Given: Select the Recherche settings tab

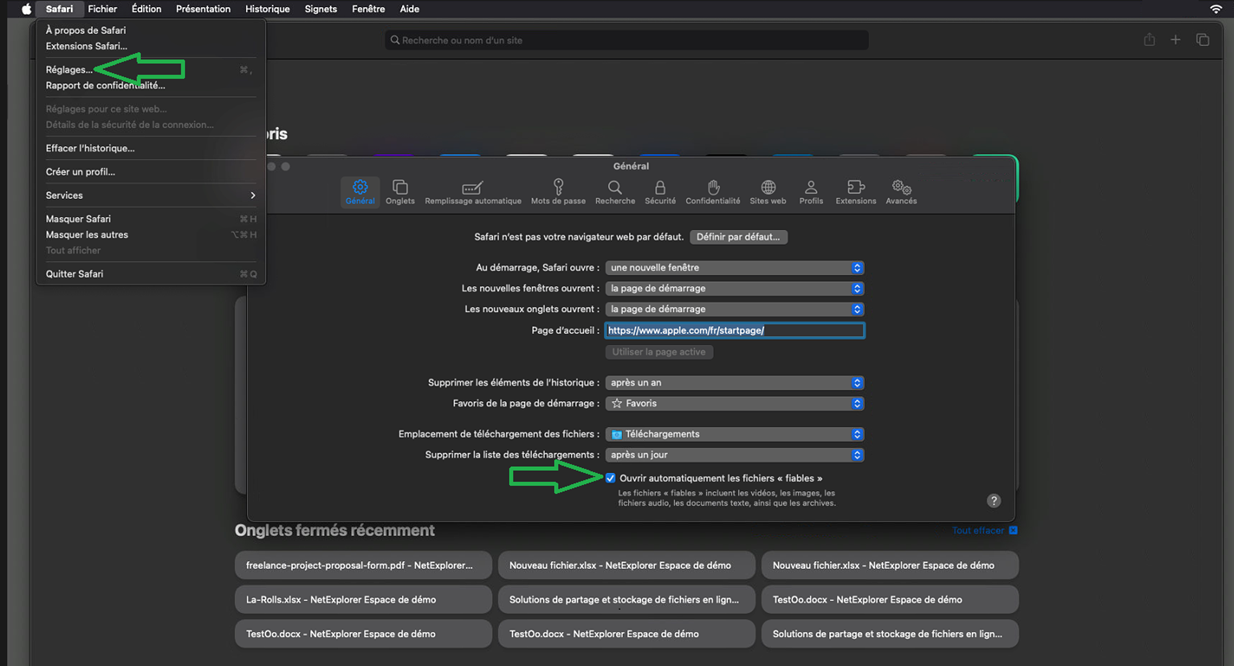Looking at the screenshot, I should [615, 192].
